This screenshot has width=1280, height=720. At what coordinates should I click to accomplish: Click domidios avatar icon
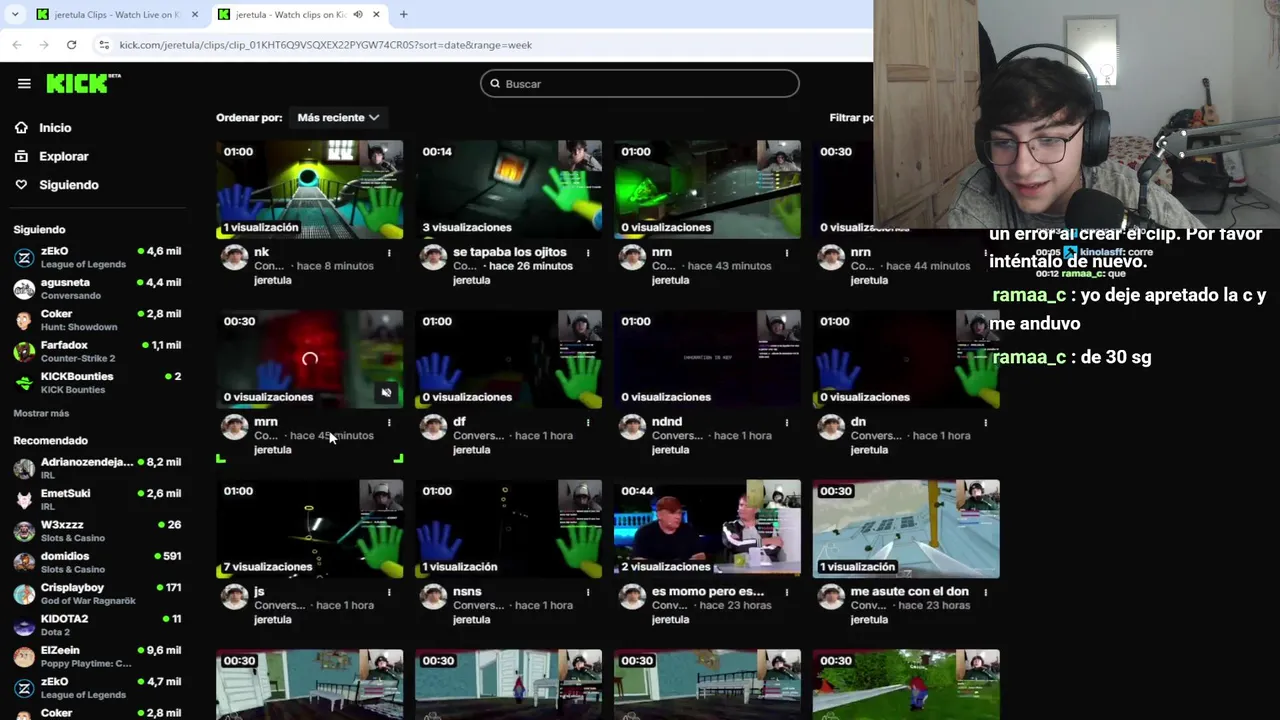pos(24,562)
